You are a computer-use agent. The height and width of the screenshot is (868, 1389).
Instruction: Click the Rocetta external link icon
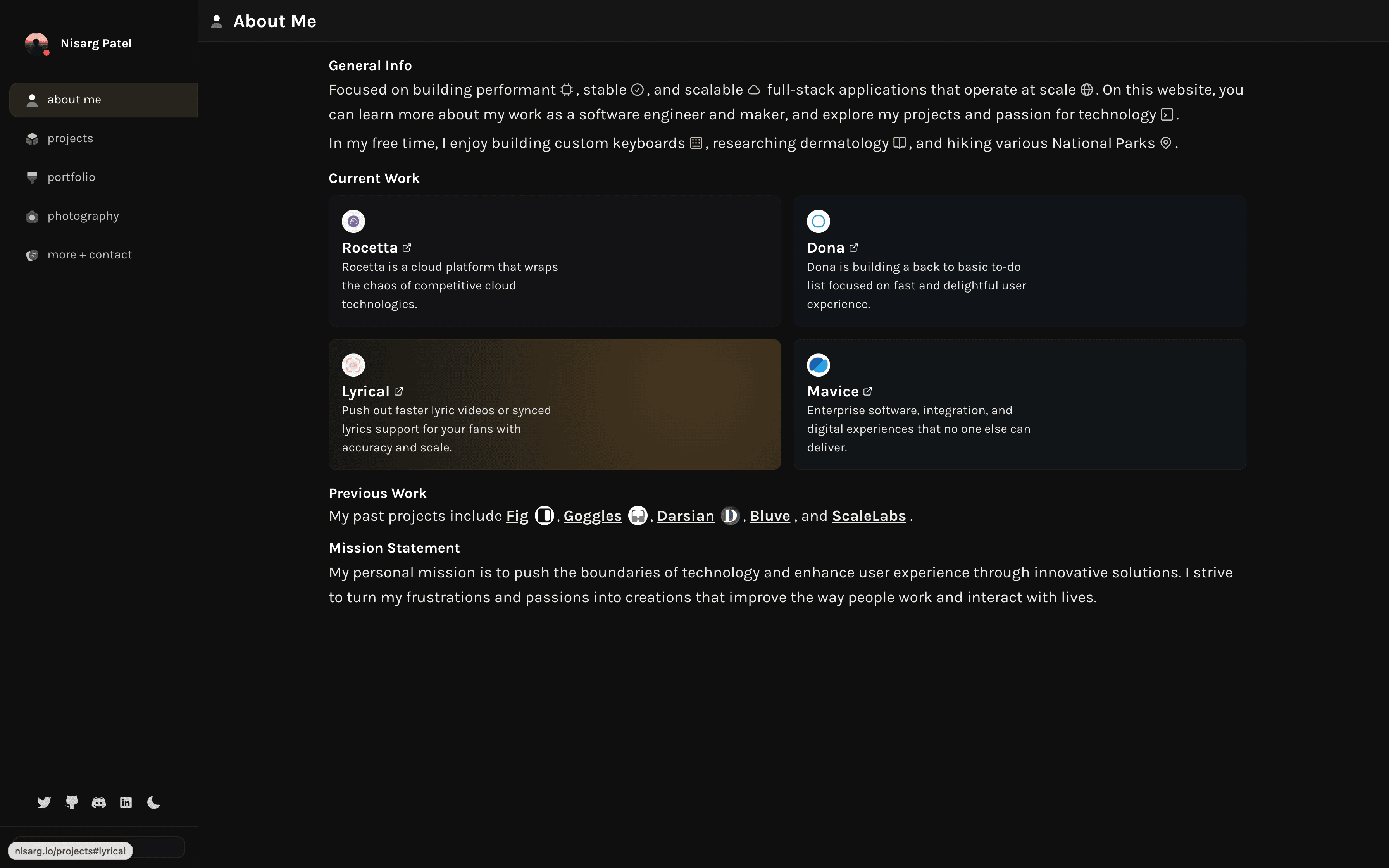pyautogui.click(x=407, y=248)
